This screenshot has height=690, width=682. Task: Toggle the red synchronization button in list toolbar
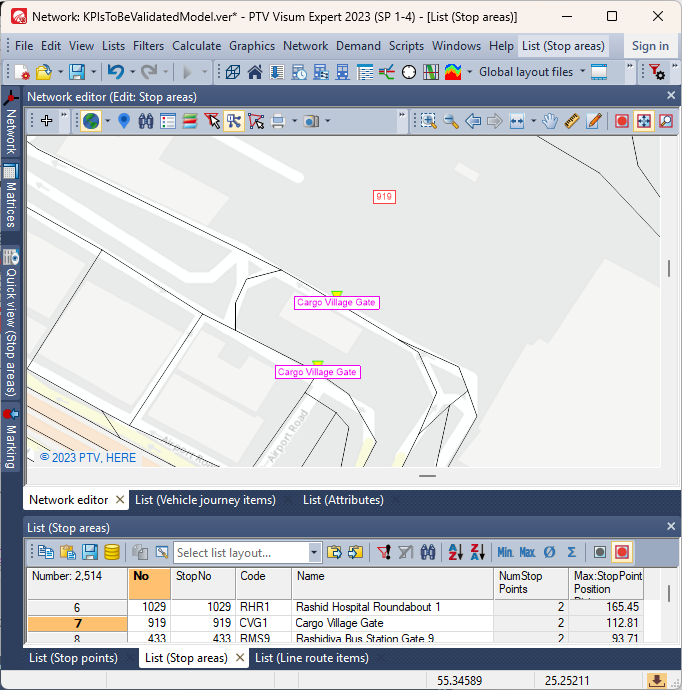pyautogui.click(x=622, y=552)
